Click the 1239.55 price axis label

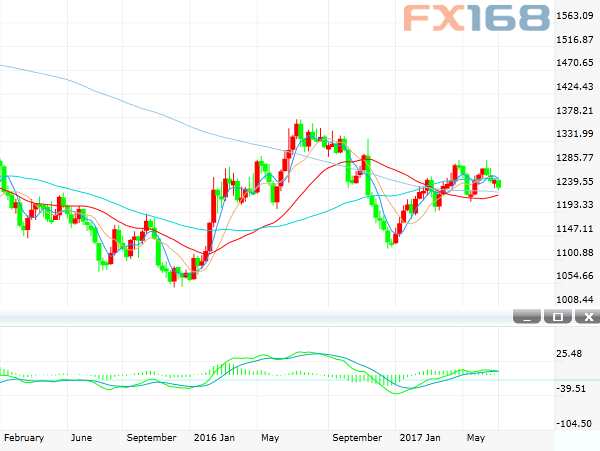coord(575,181)
